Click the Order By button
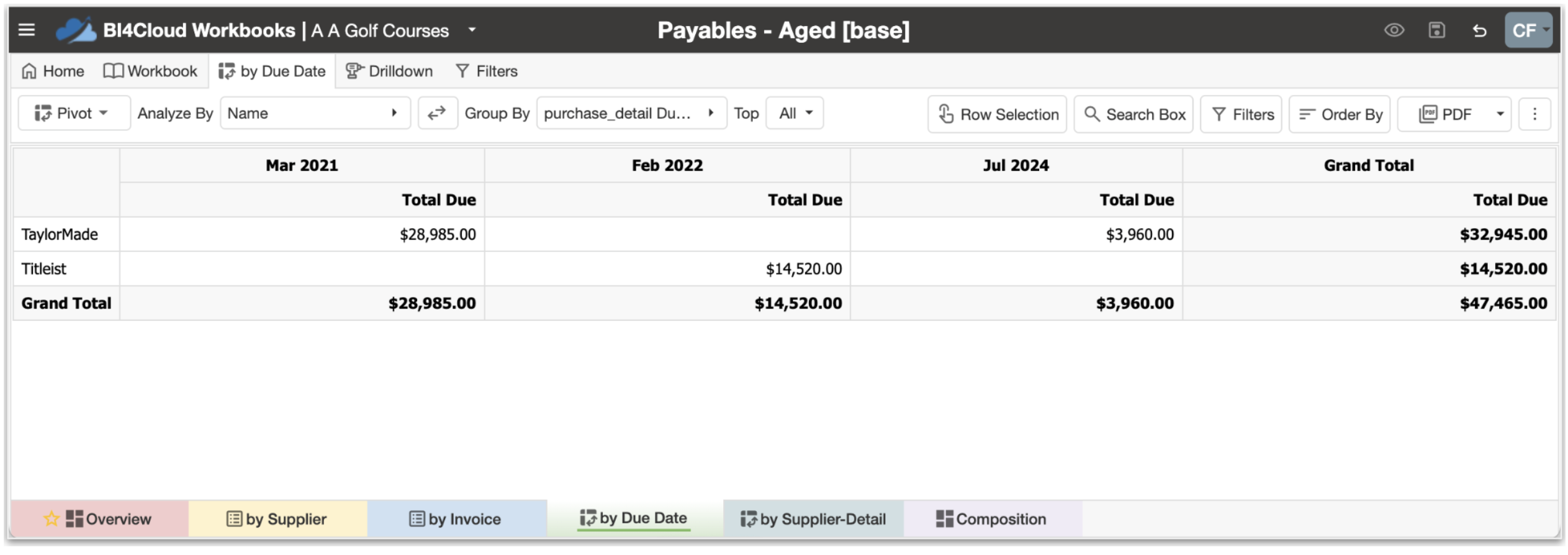1568x555 pixels. 1340,114
